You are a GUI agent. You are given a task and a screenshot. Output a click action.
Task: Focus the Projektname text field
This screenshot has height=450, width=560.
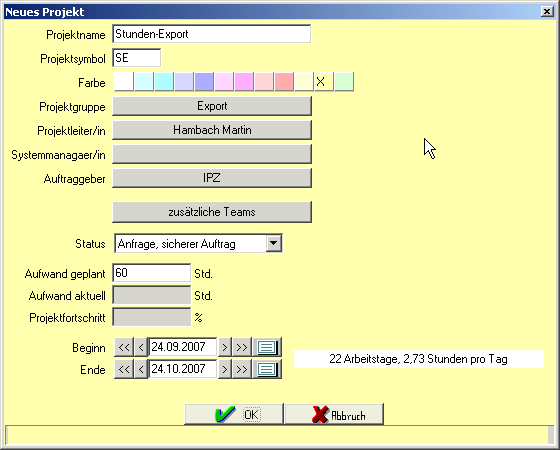tap(211, 34)
